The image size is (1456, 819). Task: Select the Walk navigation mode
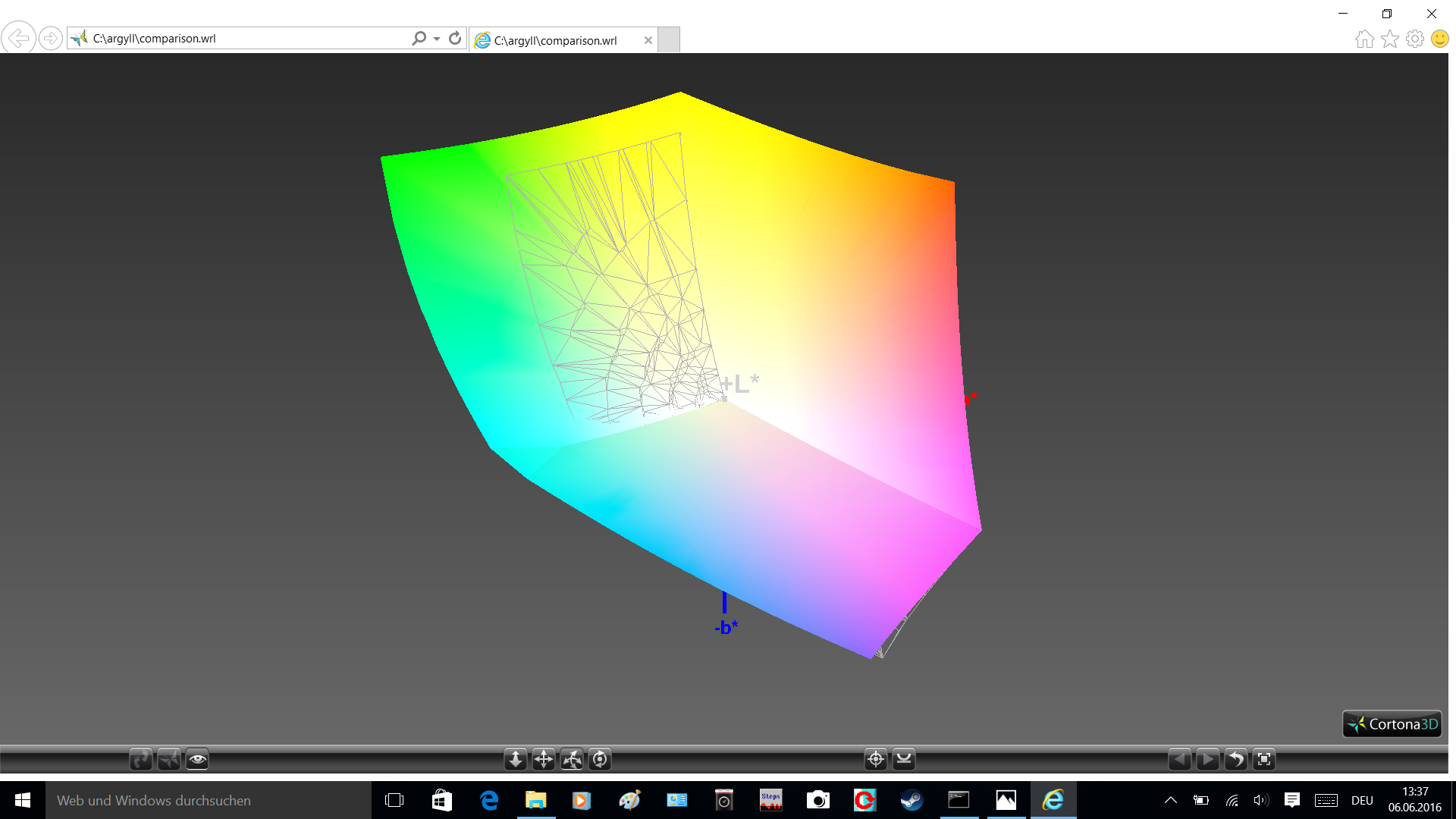[140, 759]
